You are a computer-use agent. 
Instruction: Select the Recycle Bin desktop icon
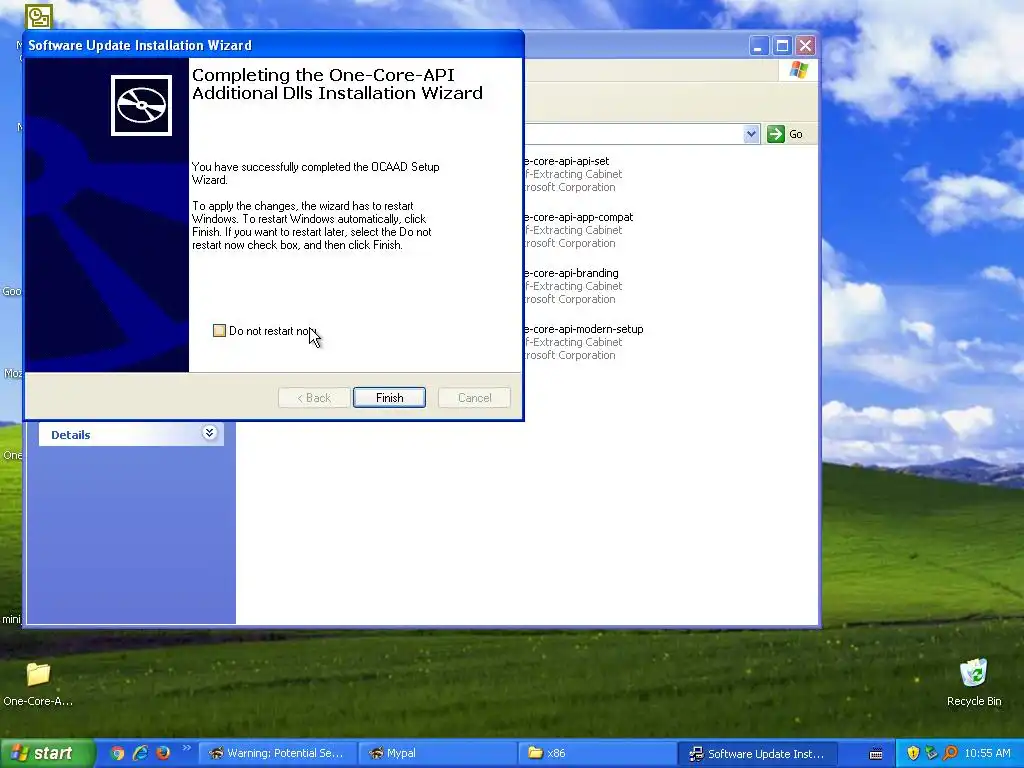point(974,683)
